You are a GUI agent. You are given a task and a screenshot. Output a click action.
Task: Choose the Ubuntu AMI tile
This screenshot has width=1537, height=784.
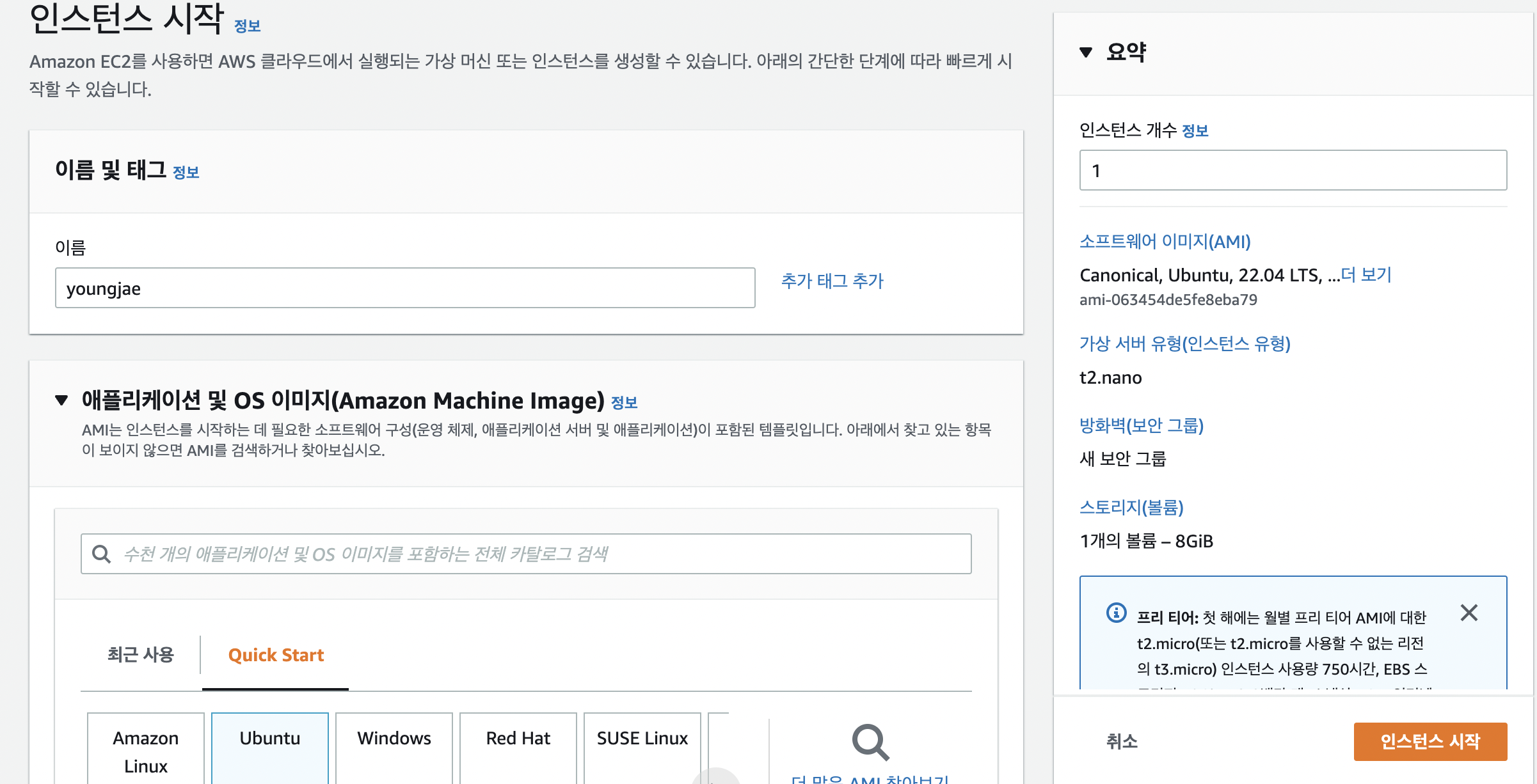tap(270, 744)
